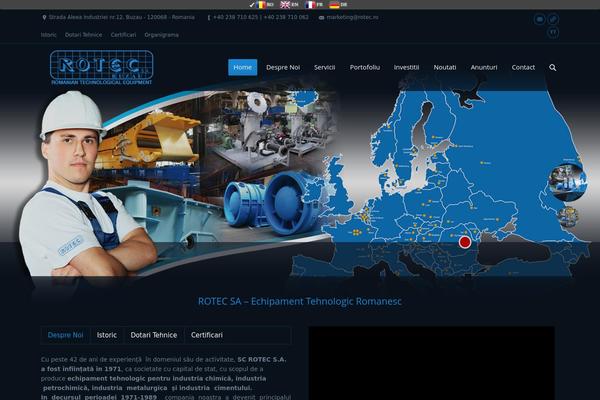Click heading ROTEC SA – Echipament Tehnologic Romanesc

click(x=300, y=301)
